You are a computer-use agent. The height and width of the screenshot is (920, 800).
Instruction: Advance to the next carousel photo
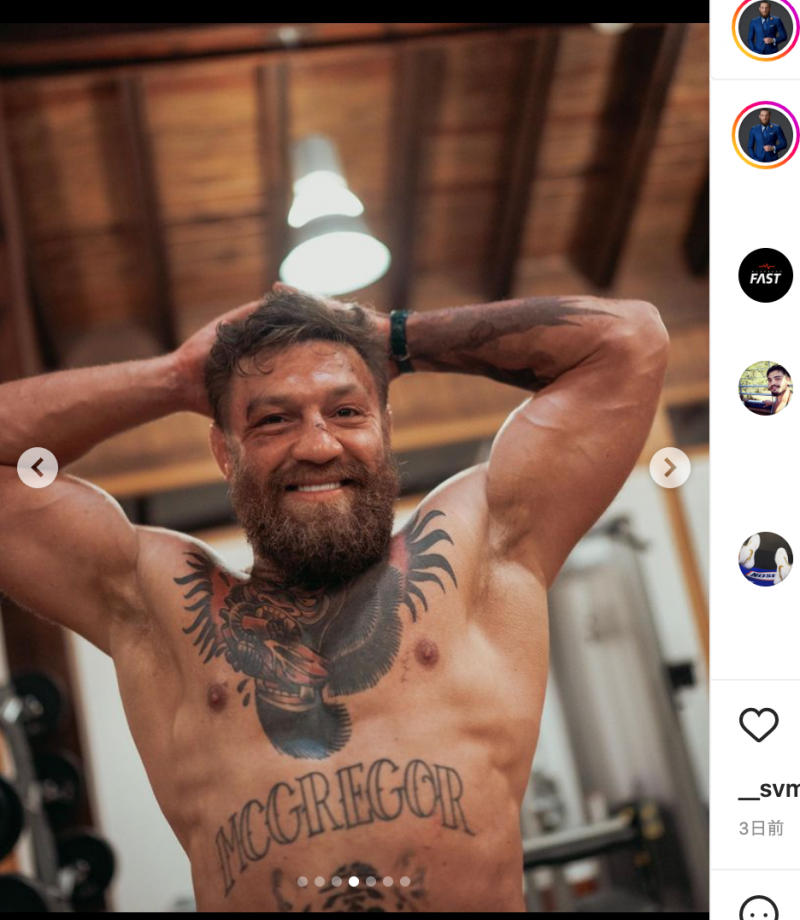[669, 467]
